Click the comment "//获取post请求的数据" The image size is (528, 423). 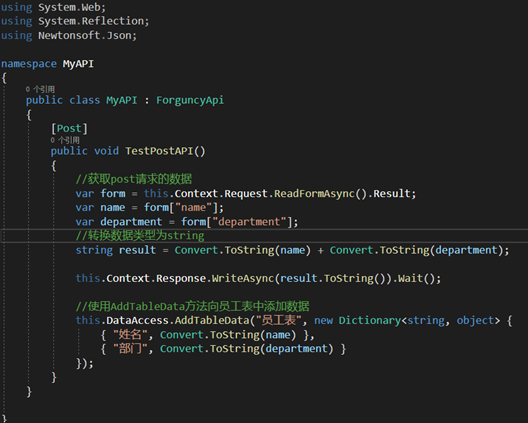134,179
